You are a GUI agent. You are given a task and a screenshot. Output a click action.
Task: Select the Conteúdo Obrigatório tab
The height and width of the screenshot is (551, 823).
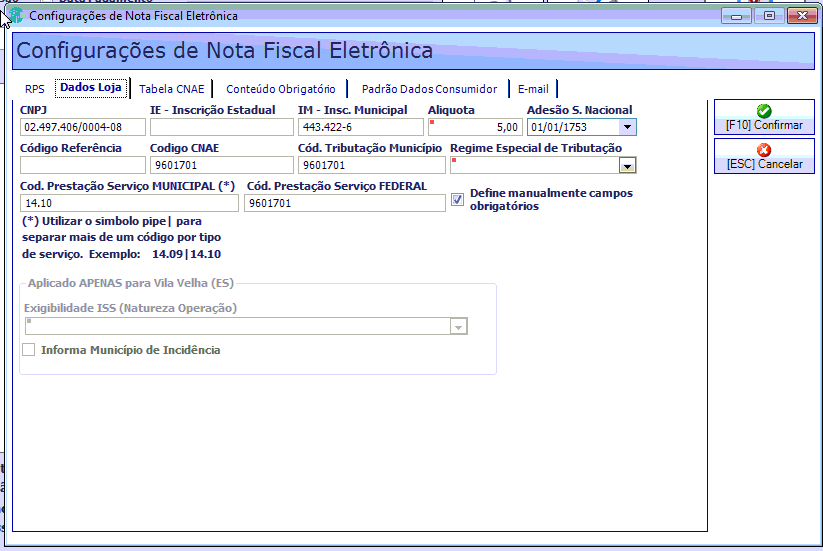point(281,89)
